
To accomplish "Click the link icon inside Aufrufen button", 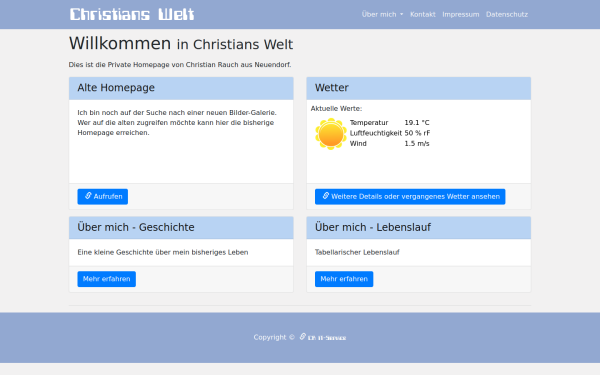I will point(88,196).
